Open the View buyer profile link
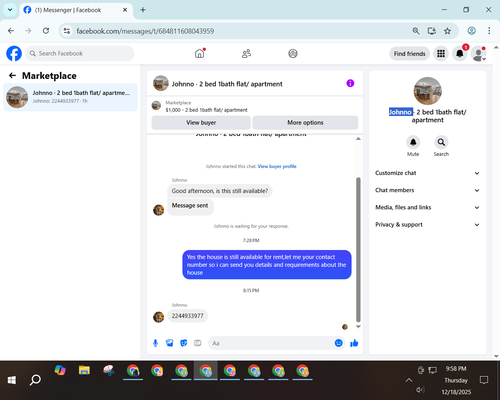The image size is (500, 400). tap(277, 166)
